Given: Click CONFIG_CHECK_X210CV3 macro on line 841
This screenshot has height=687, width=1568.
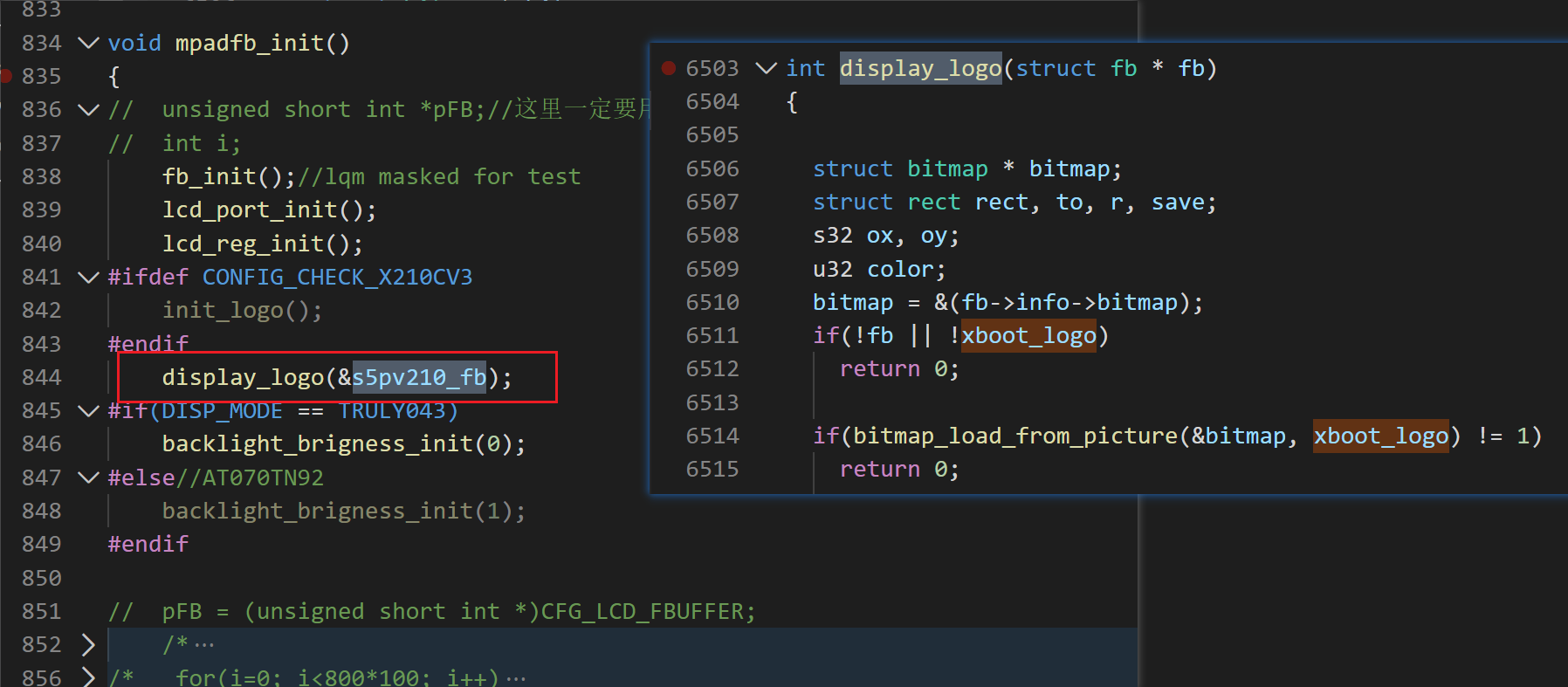Looking at the screenshot, I should 337,278.
